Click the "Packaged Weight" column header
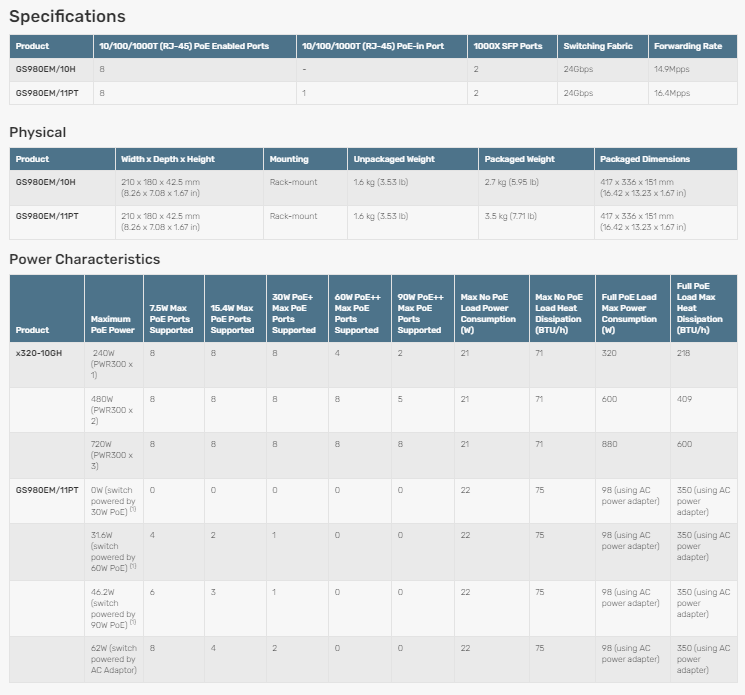745x695 pixels. click(x=536, y=159)
